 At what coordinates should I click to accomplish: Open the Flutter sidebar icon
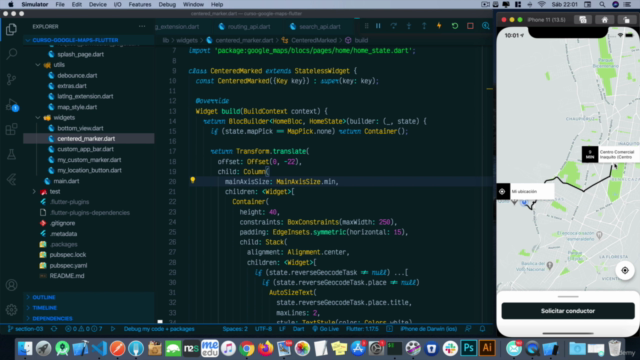point(11,179)
